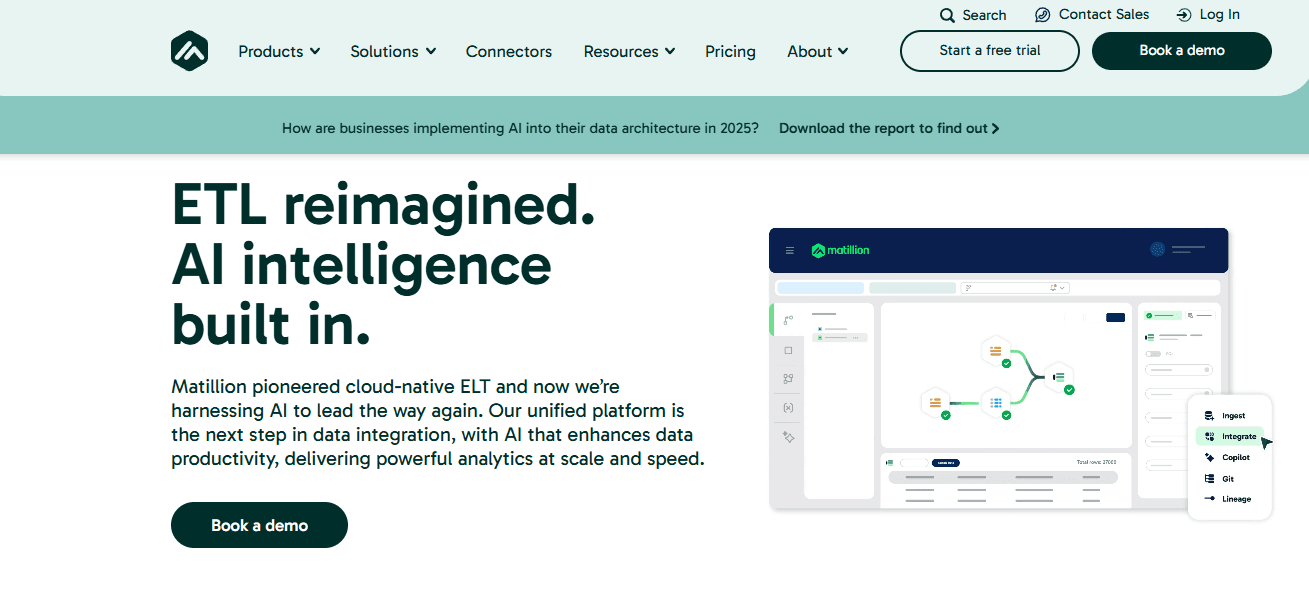Expand the Solutions menu

(x=393, y=51)
